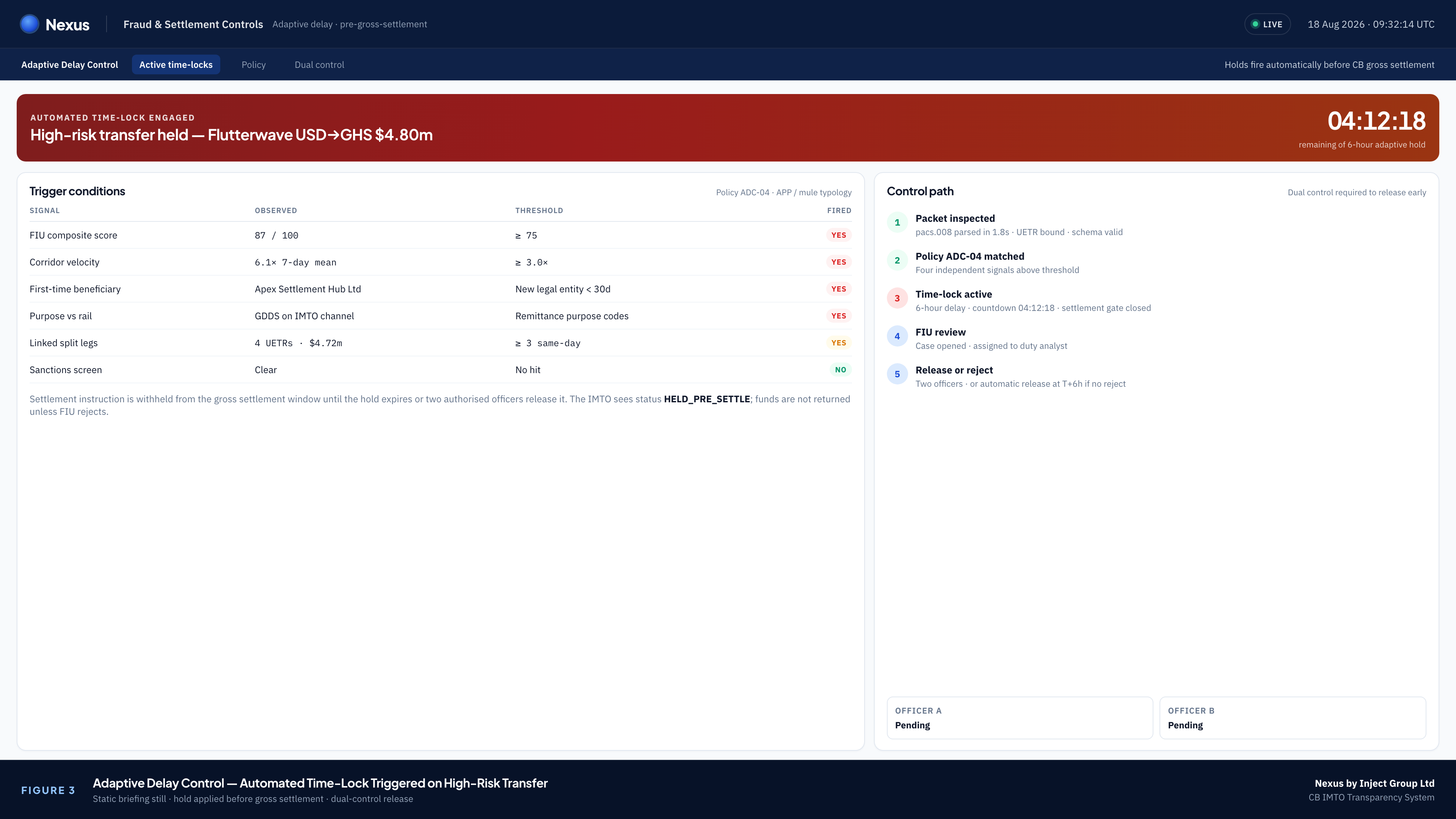
Task: Open the Officer B Pending approval box
Action: click(1293, 718)
